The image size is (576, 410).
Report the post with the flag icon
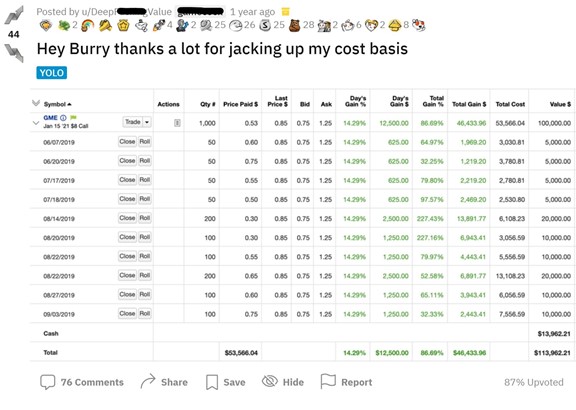point(328,381)
